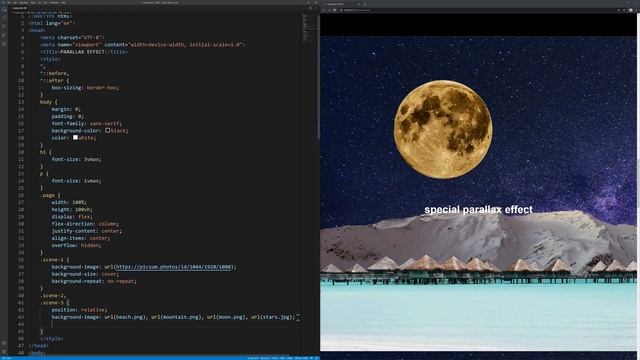Viewport: 640px width, 360px height.
Task: Click the '.page' selector in code
Action: coord(47,195)
